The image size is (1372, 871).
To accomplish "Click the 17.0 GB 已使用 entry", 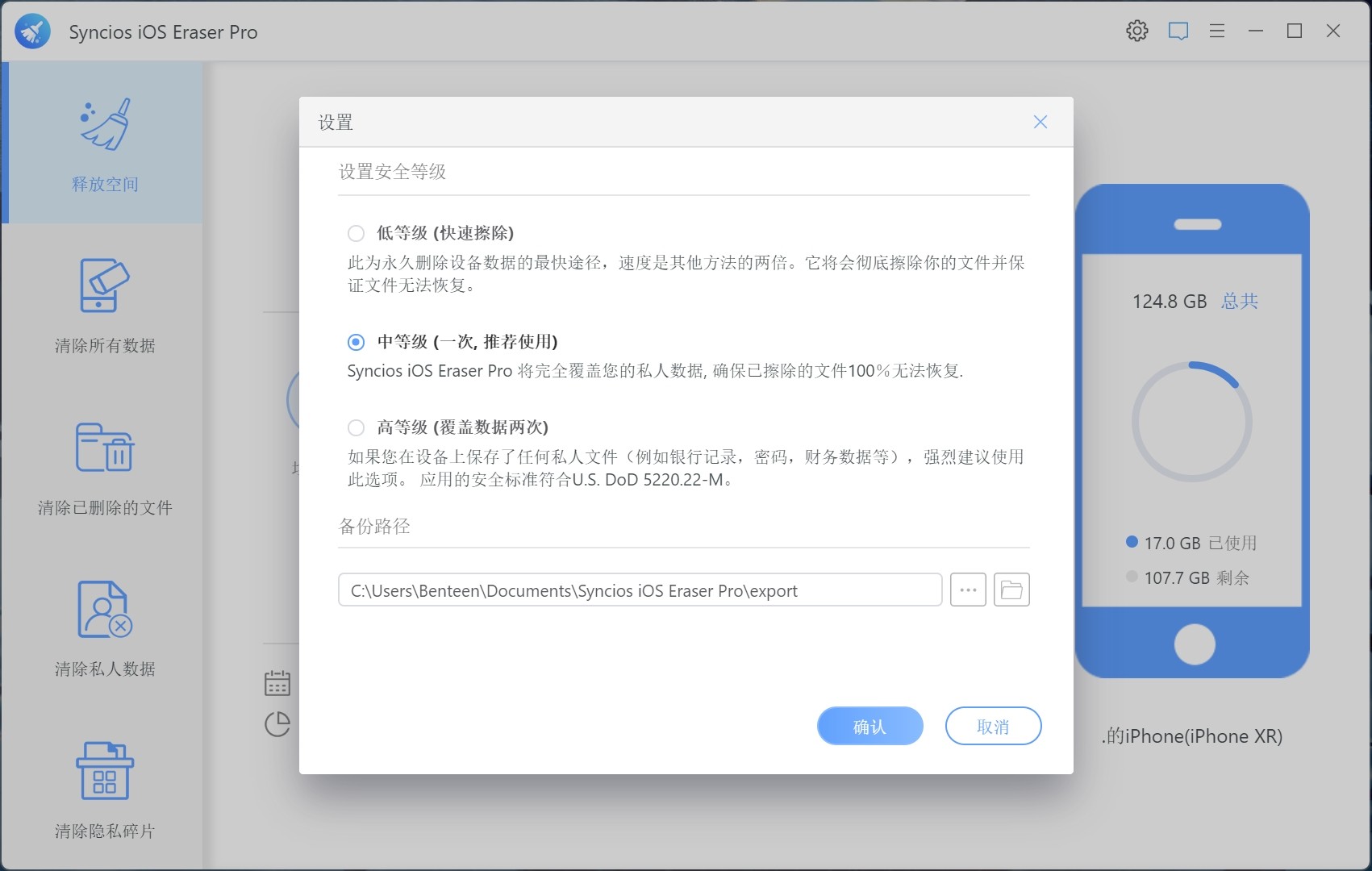I will tap(1191, 543).
